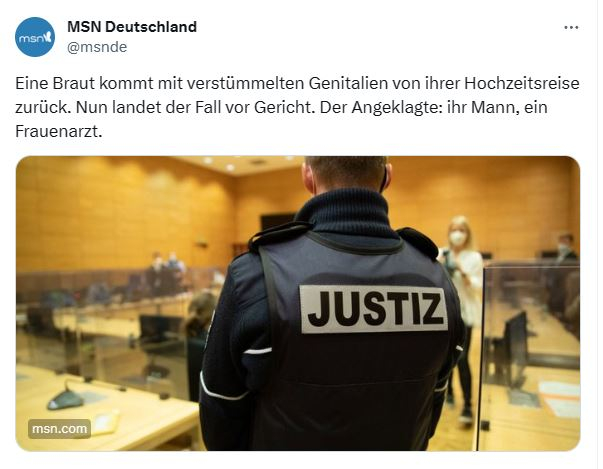This screenshot has height=469, width=603.
Task: Click the MSN Deutschland display name
Action: tap(132, 27)
